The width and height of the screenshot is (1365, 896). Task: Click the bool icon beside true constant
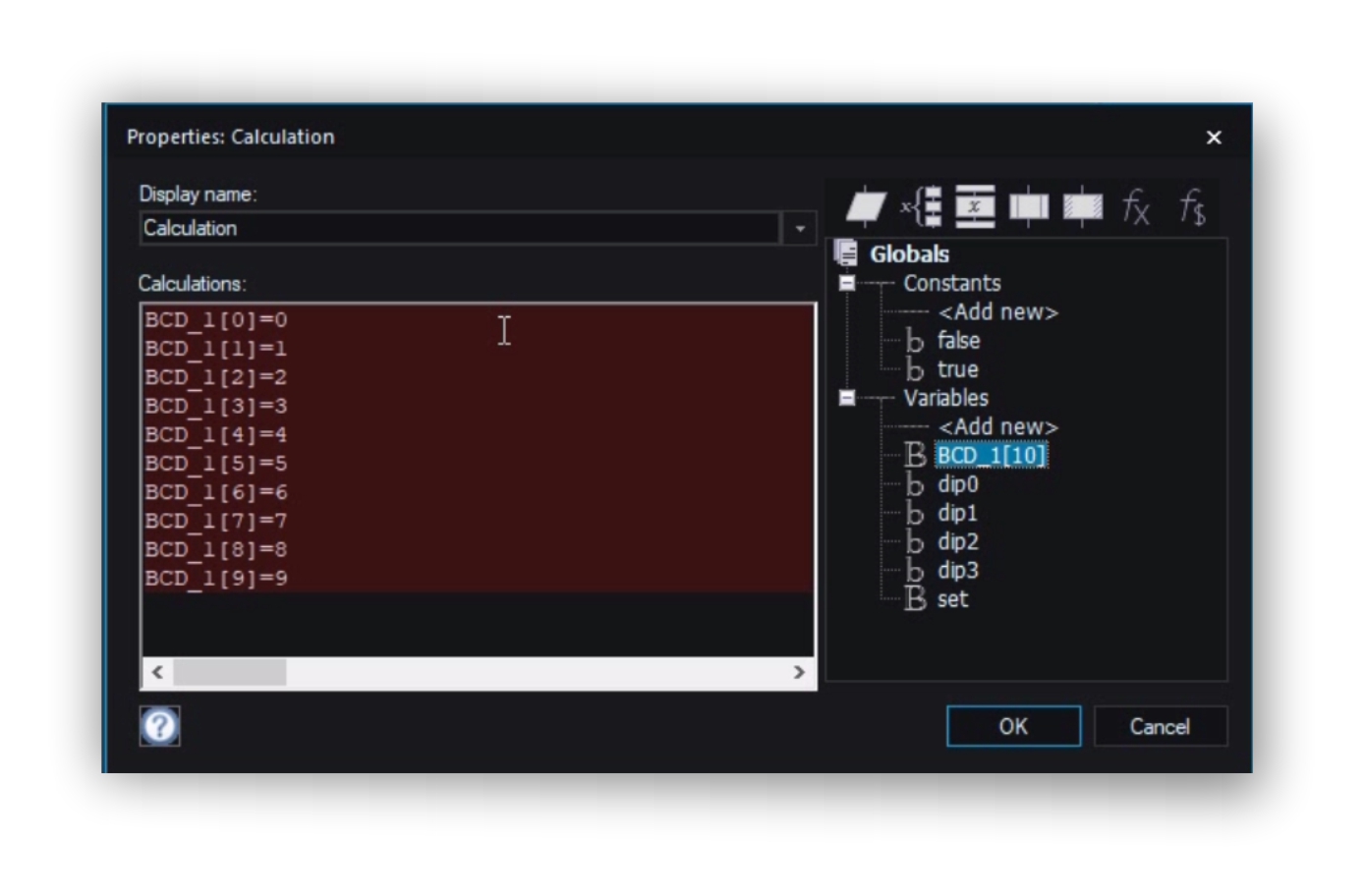[915, 369]
